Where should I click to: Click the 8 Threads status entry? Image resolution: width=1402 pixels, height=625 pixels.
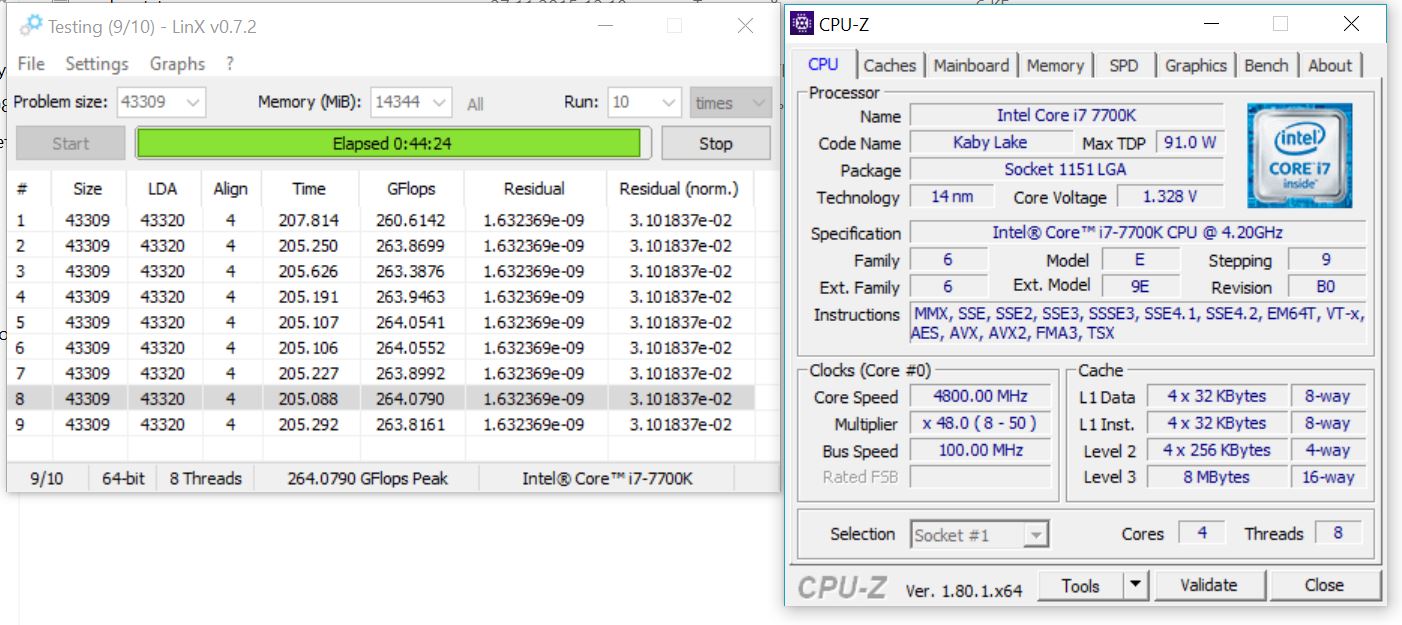click(206, 478)
